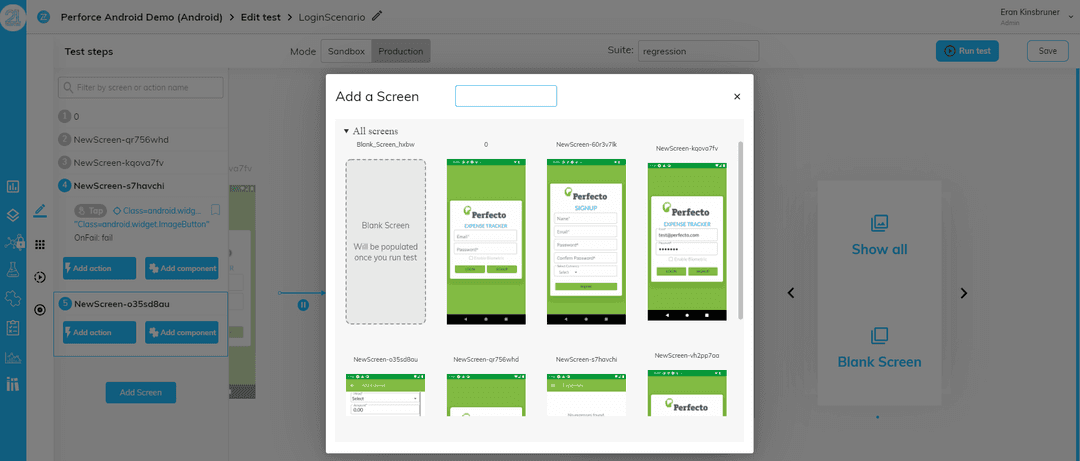
Task: Select the grid dots icon in editor toolbar
Action: pos(40,245)
